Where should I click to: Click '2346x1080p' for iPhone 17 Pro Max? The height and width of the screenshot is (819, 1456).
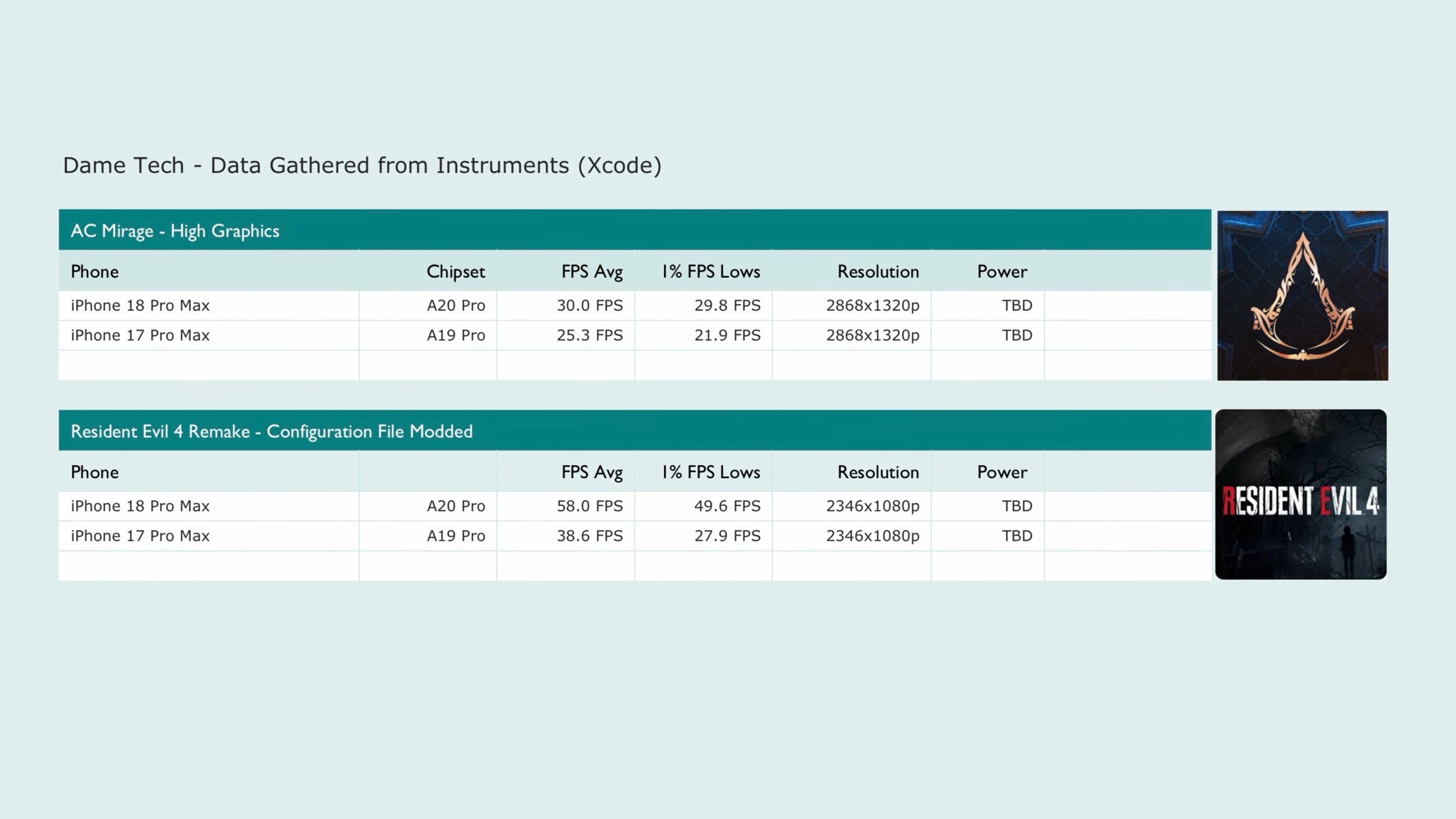tap(872, 536)
